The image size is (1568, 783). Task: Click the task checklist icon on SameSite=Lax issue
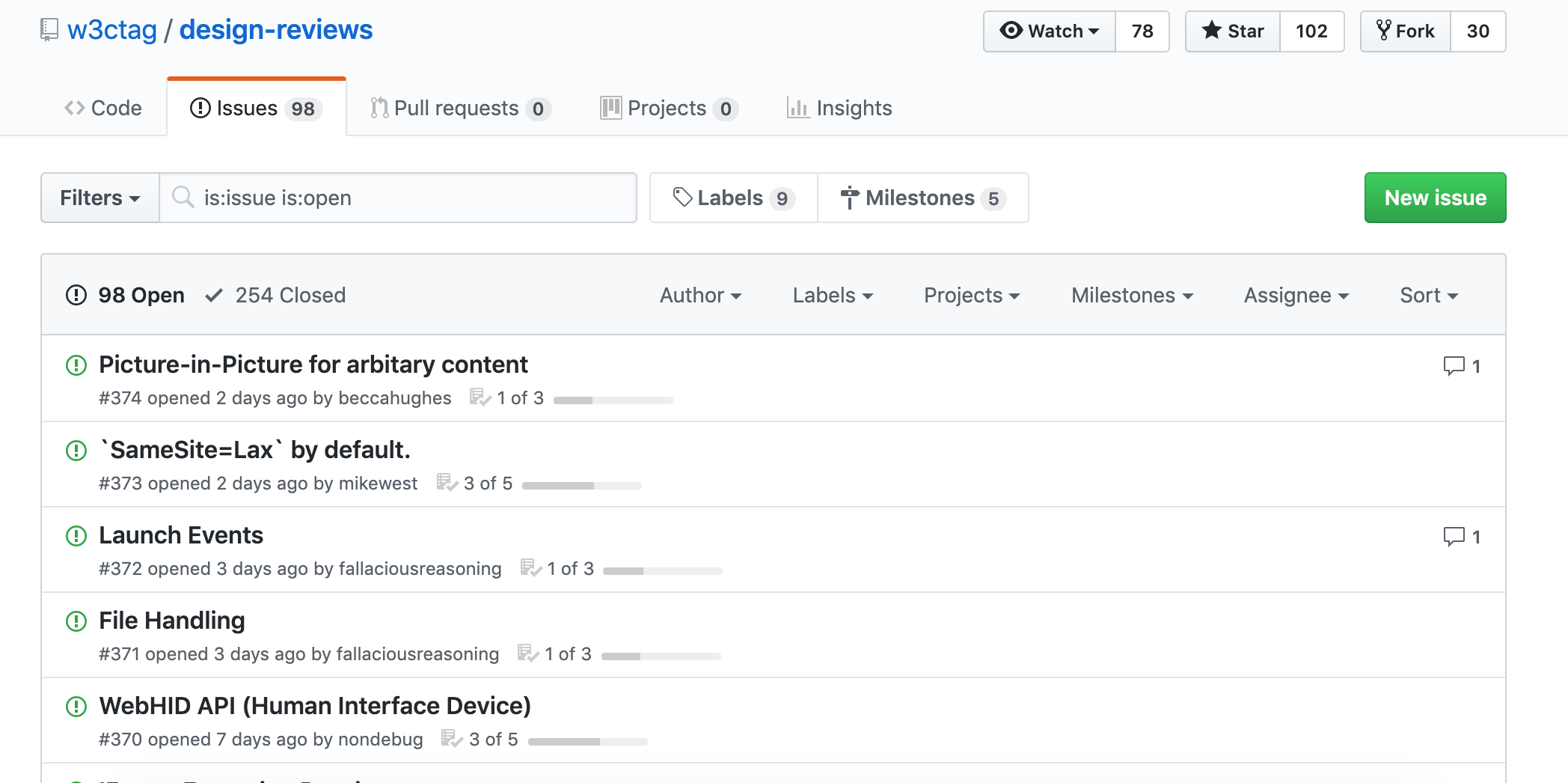tap(447, 483)
